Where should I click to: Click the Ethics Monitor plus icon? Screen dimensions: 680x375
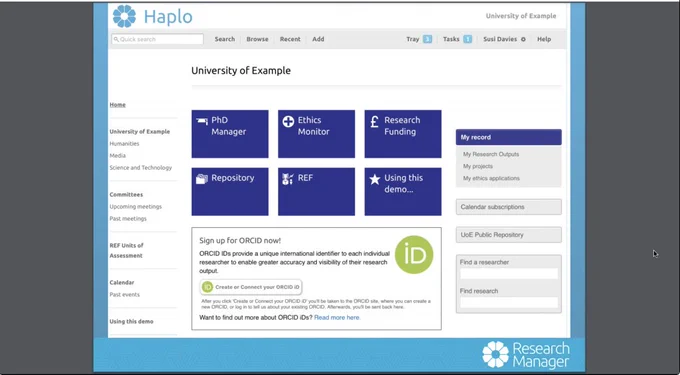tap(288, 121)
